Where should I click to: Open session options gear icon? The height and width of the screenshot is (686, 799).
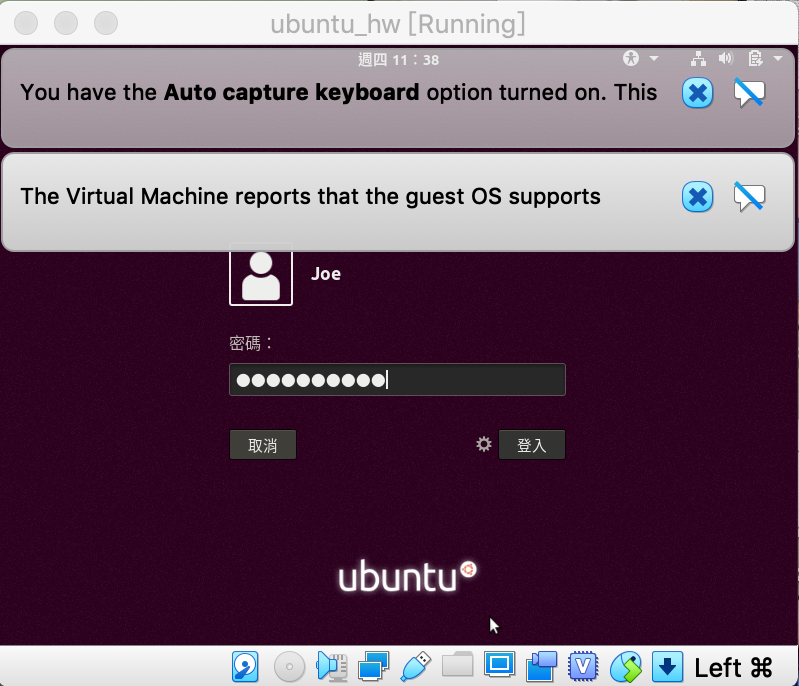[x=484, y=444]
